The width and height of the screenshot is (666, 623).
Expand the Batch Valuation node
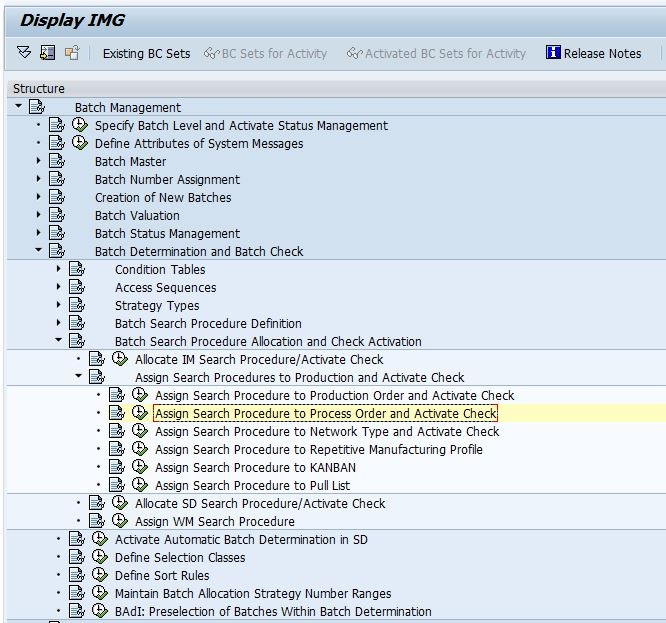pos(39,214)
